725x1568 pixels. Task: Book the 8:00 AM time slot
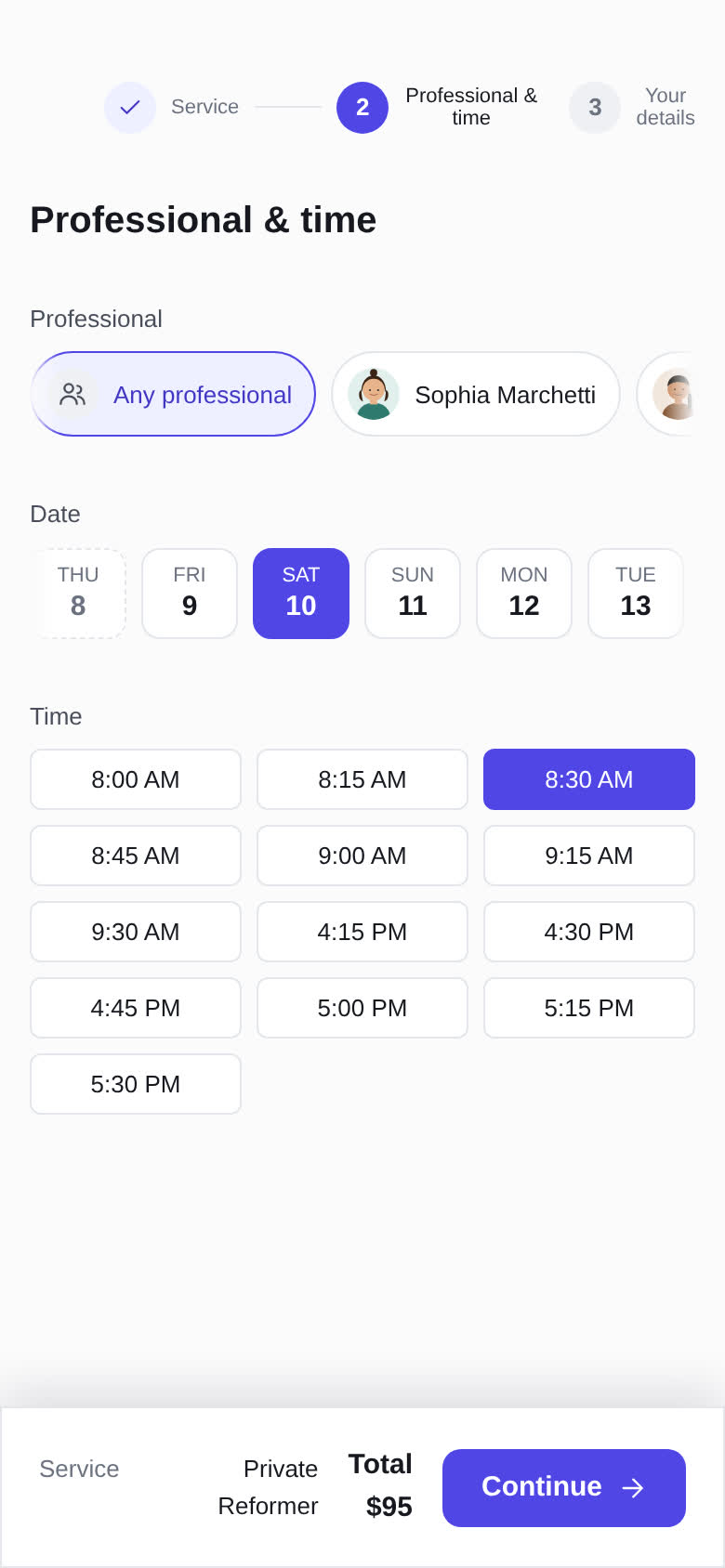point(136,779)
